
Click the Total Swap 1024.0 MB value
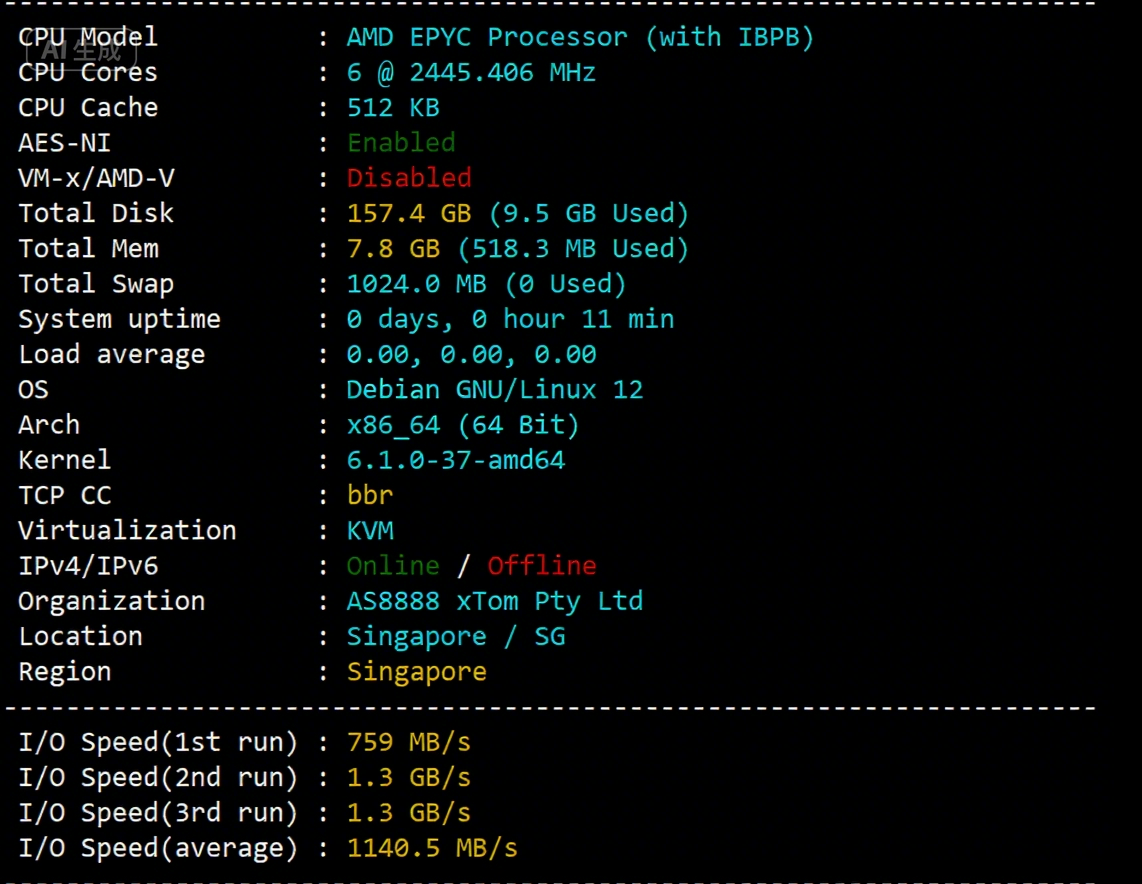[x=416, y=284]
